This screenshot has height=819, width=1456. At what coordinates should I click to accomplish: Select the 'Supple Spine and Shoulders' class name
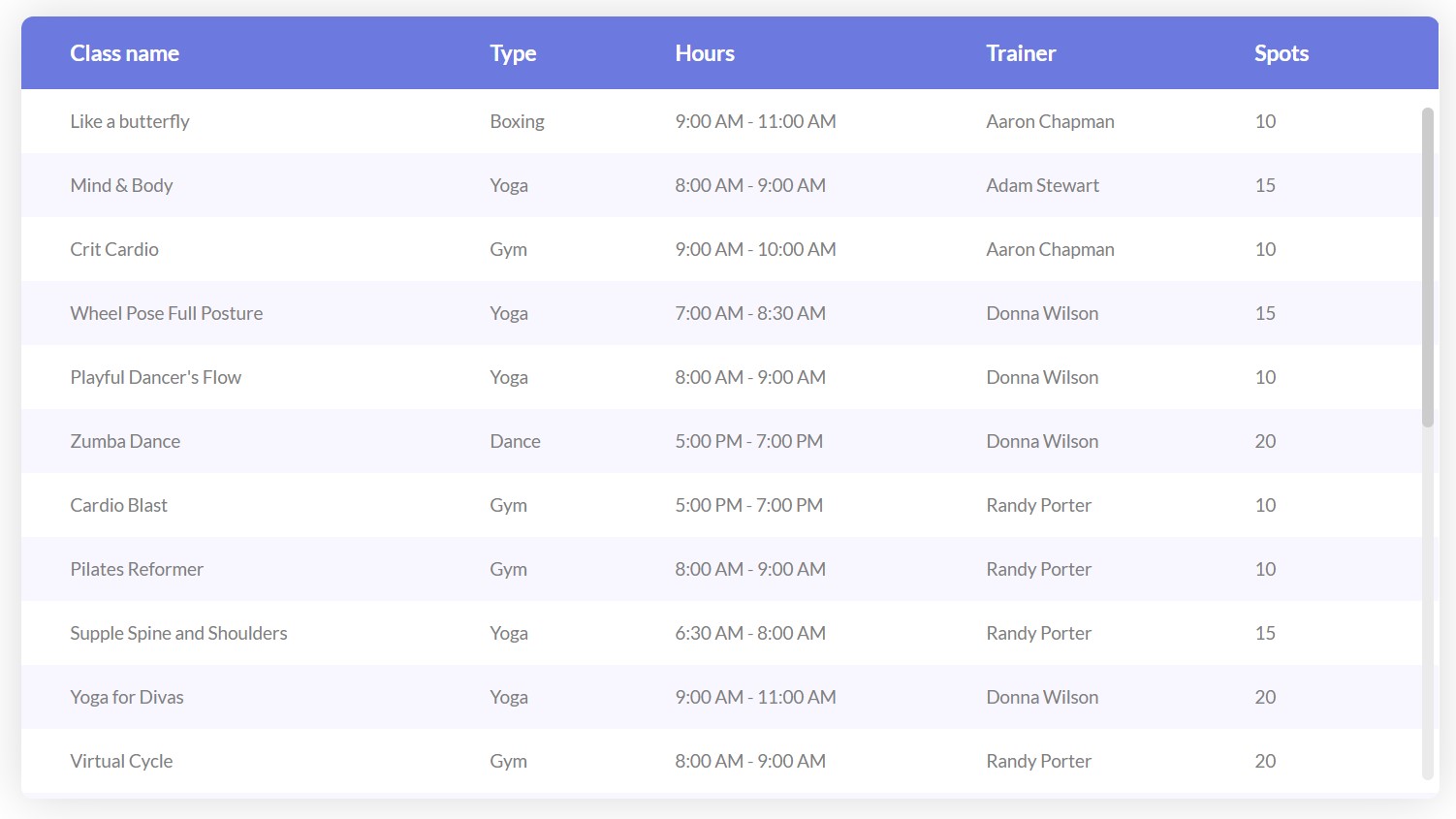click(x=178, y=633)
